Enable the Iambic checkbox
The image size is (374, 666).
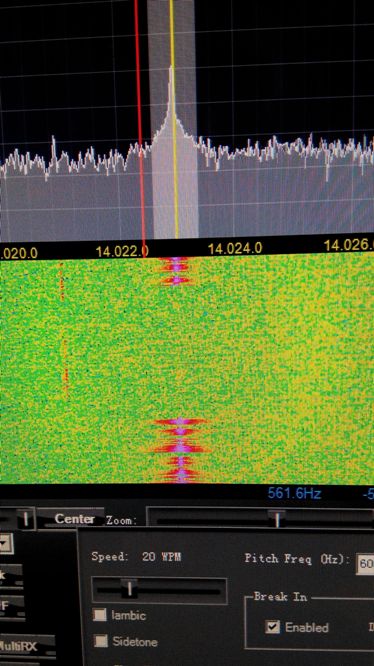pyautogui.click(x=99, y=614)
